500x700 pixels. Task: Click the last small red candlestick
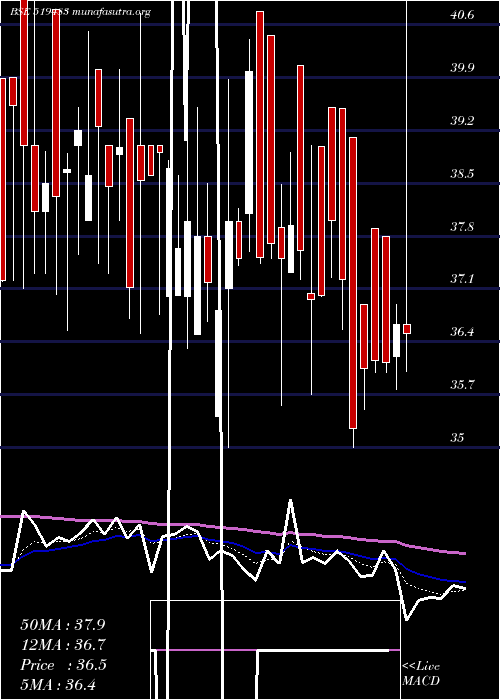point(407,329)
